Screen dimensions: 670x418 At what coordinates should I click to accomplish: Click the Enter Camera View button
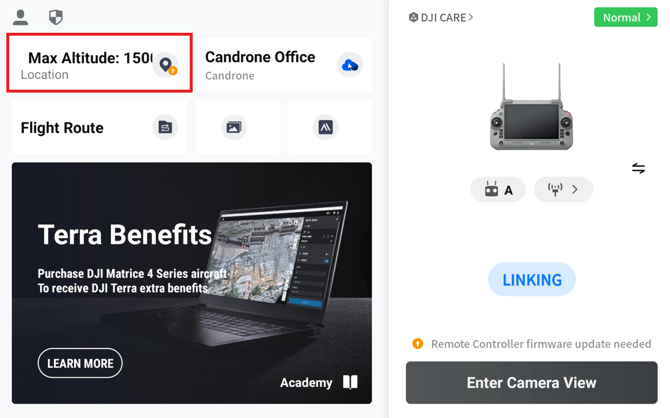point(532,383)
